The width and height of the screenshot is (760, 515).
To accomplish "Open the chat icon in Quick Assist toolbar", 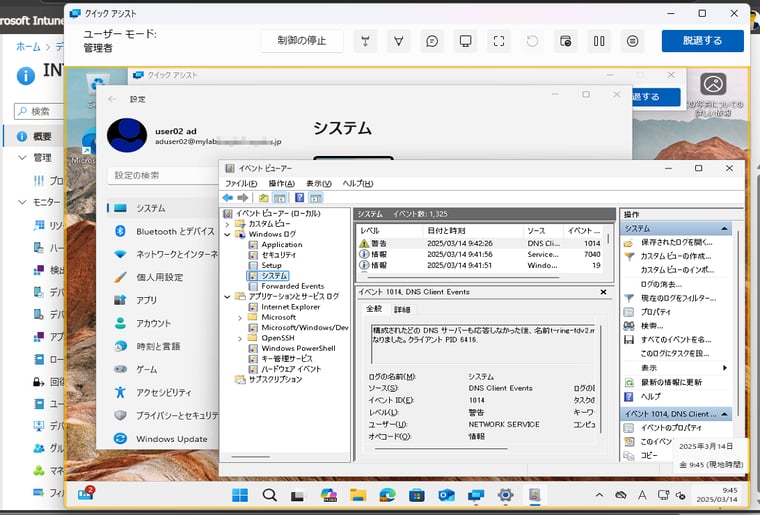I will coord(432,41).
